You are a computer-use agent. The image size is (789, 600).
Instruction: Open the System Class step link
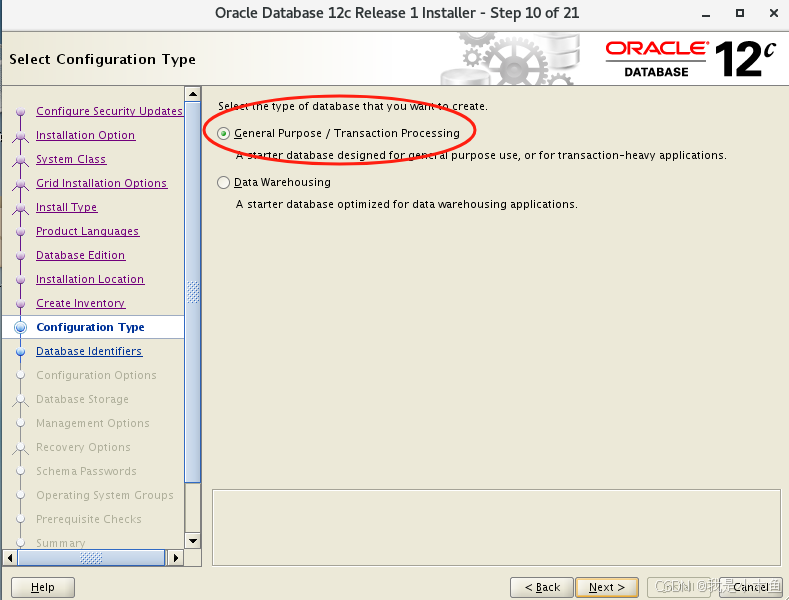71,159
